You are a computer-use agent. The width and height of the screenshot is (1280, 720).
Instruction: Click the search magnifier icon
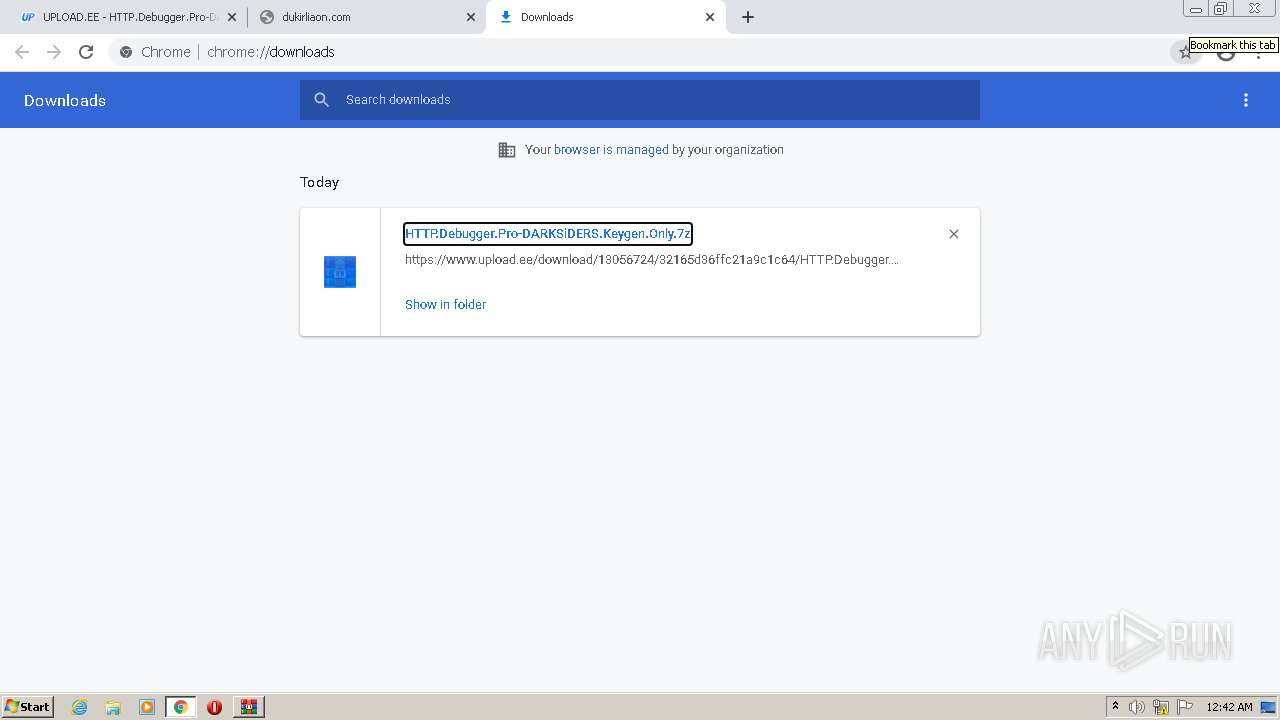321,100
